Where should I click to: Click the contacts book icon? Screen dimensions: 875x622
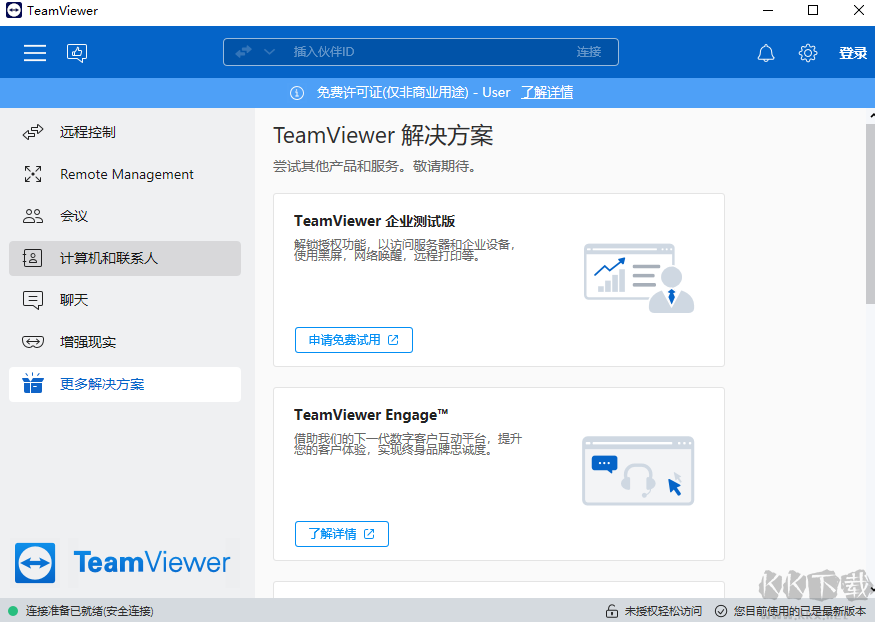32,258
